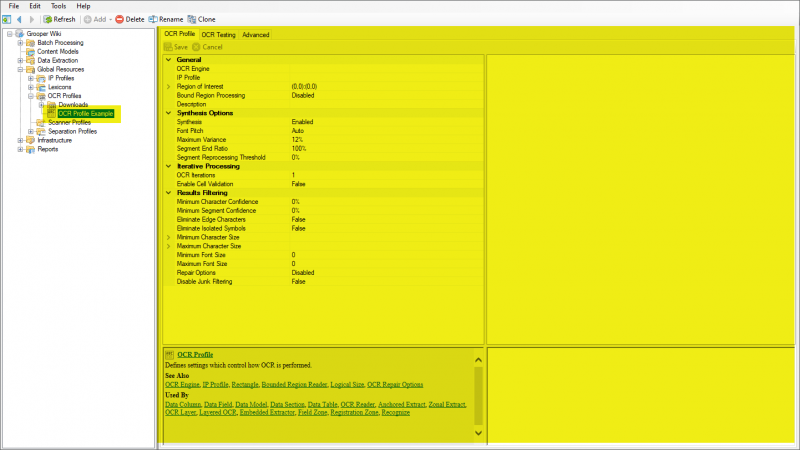Open the Add button dropdown arrow
The height and width of the screenshot is (450, 800).
click(110, 19)
